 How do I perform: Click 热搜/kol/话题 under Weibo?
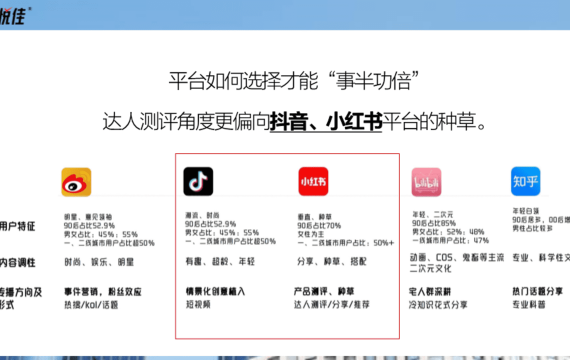click(91, 305)
